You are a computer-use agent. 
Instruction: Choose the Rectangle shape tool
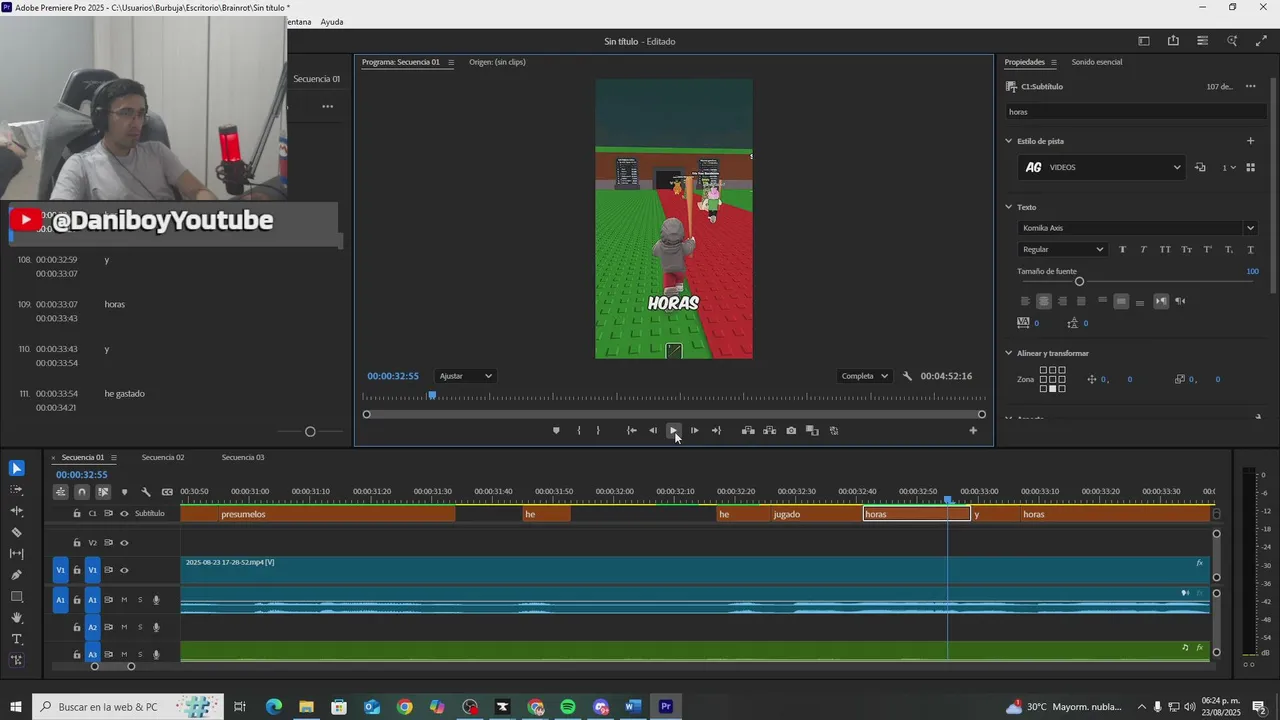pos(16,596)
